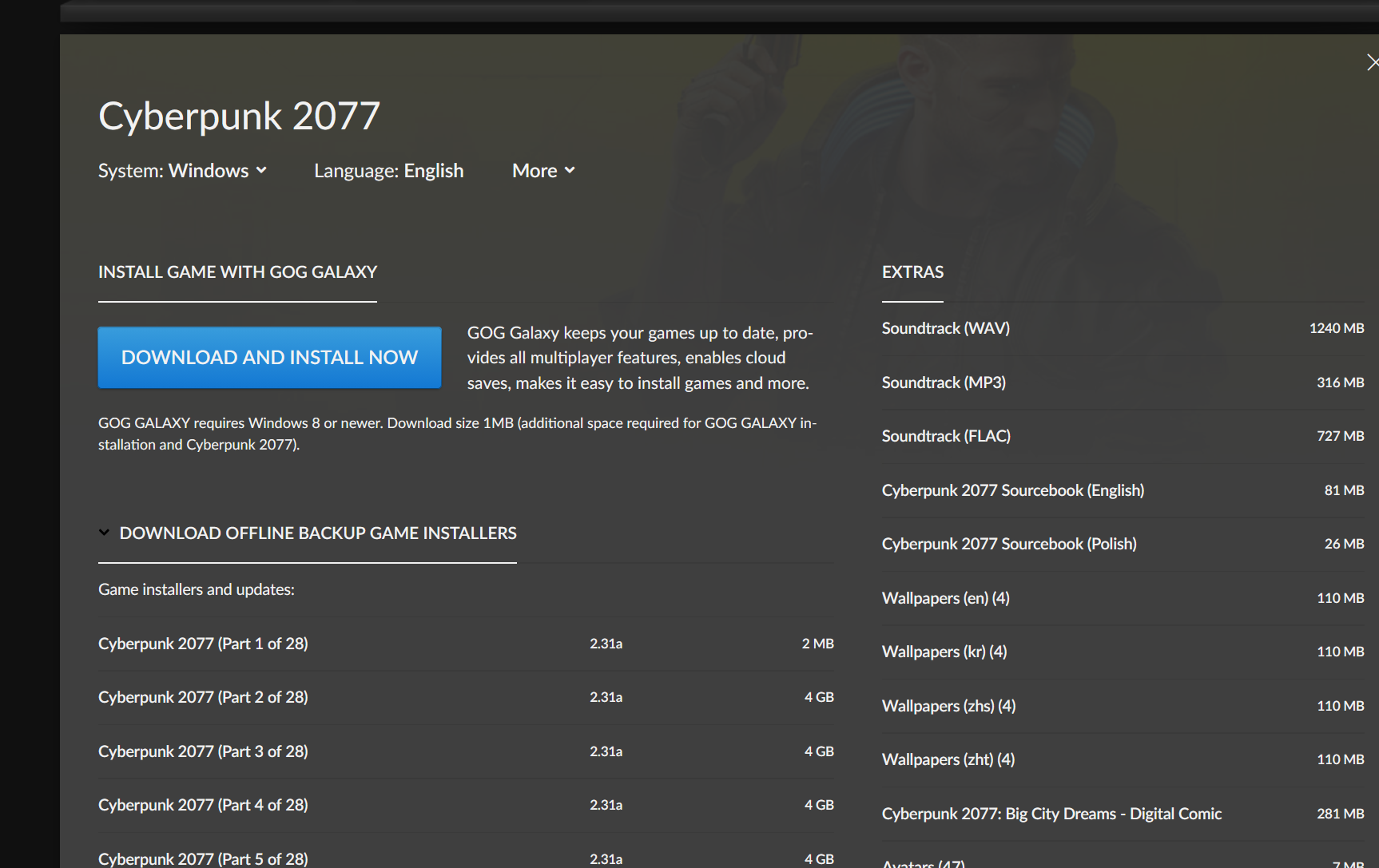Click the 2.31a version of Part 3 of 28

pos(606,751)
